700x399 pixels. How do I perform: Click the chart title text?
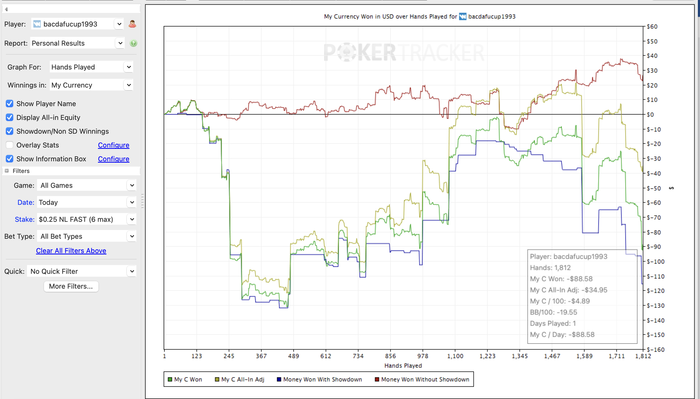420,17
